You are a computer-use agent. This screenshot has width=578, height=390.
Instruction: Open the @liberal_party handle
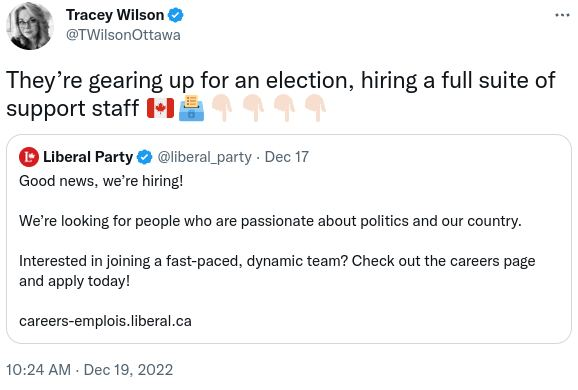(x=205, y=157)
